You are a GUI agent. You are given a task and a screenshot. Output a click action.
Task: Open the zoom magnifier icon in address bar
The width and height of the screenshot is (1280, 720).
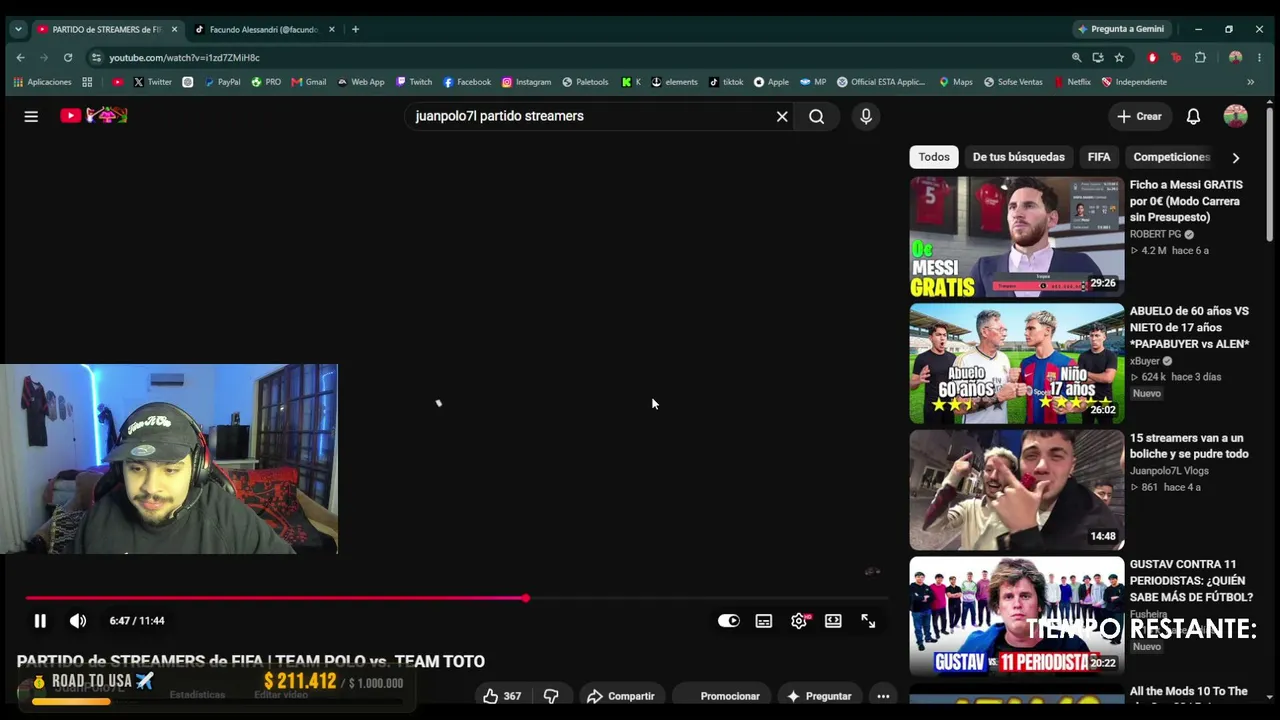coord(1076,58)
